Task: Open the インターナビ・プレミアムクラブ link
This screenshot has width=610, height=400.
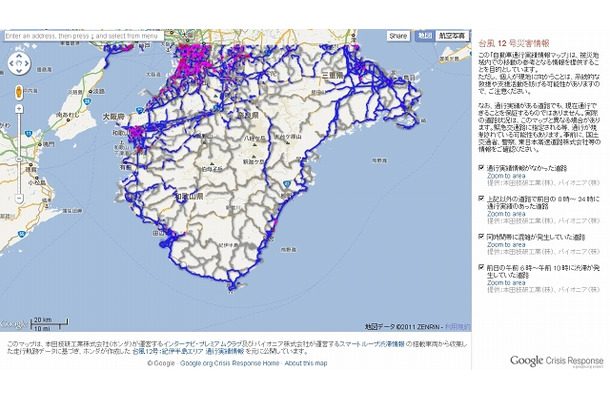Action: pyautogui.click(x=203, y=344)
